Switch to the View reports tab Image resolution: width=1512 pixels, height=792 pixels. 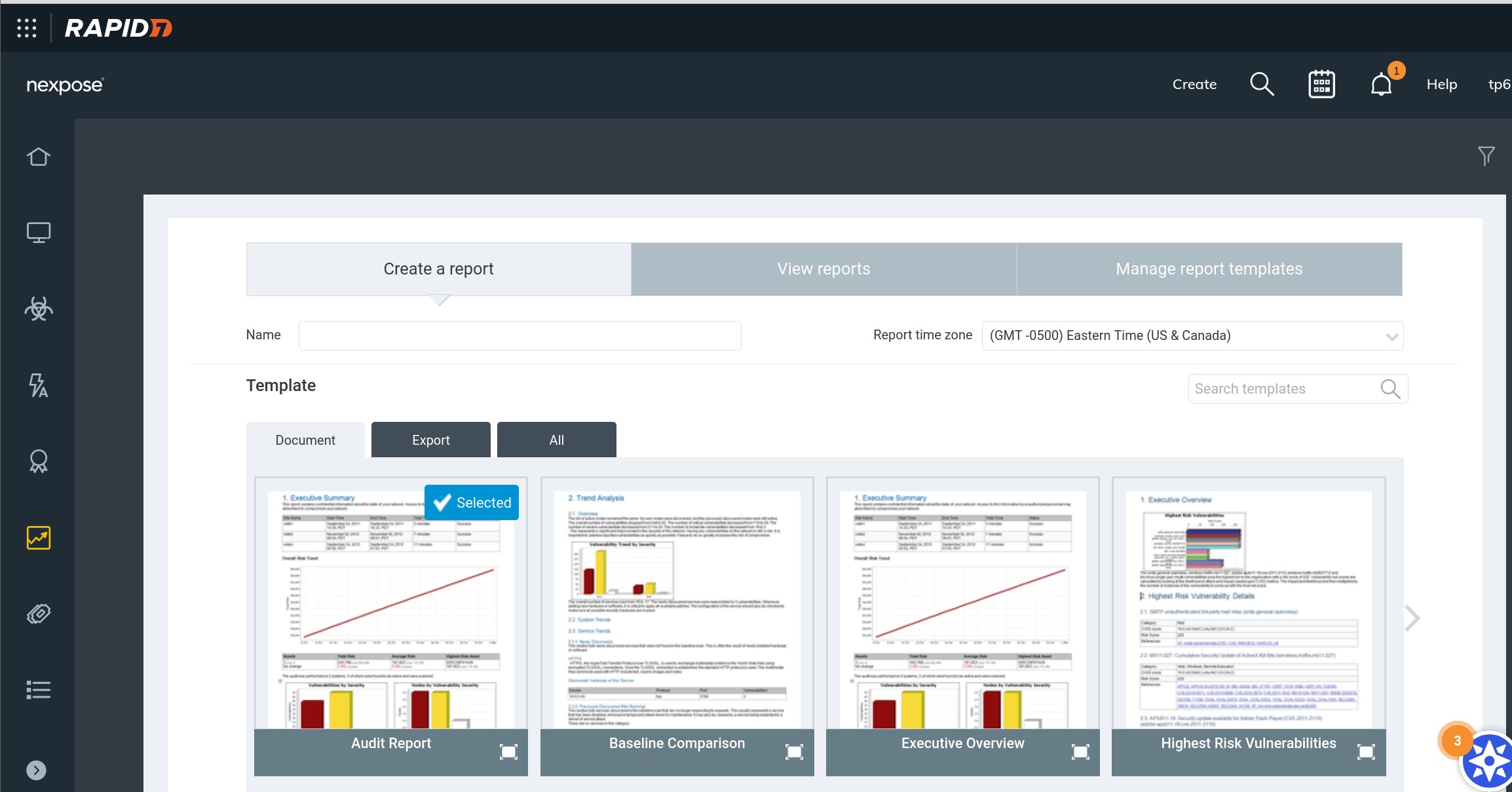823,269
